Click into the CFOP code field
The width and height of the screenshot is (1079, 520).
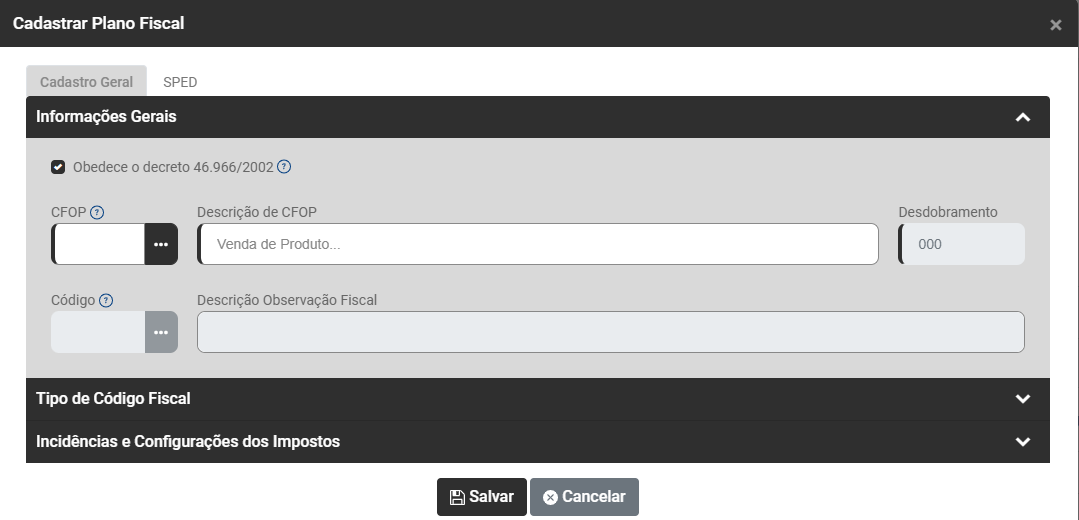pos(99,244)
